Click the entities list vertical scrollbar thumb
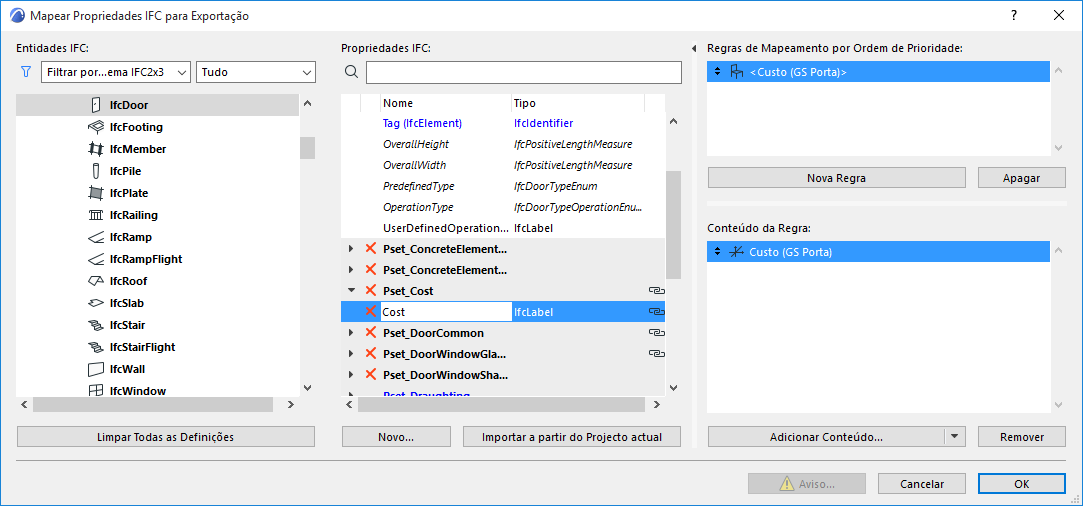Viewport: 1083px width, 506px height. (x=307, y=148)
